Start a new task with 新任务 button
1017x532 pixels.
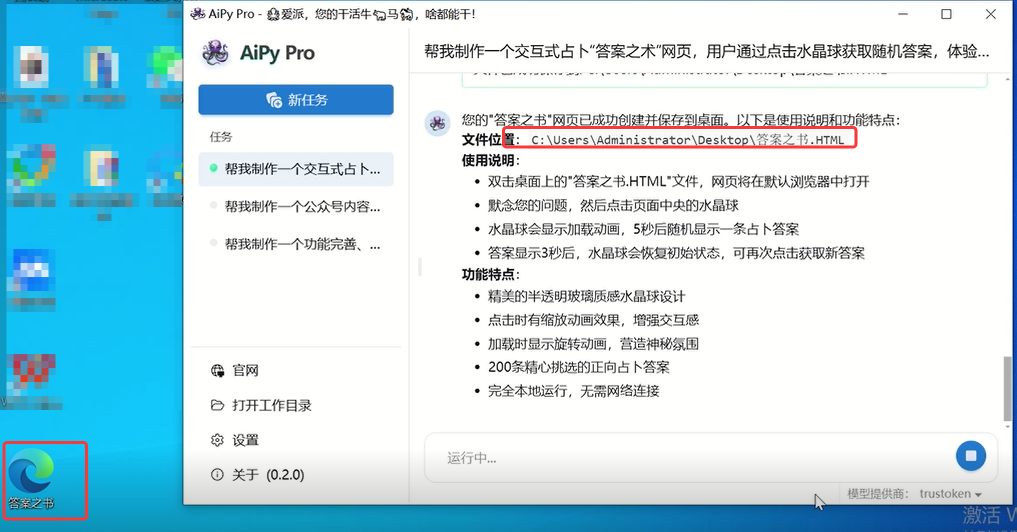(x=296, y=100)
